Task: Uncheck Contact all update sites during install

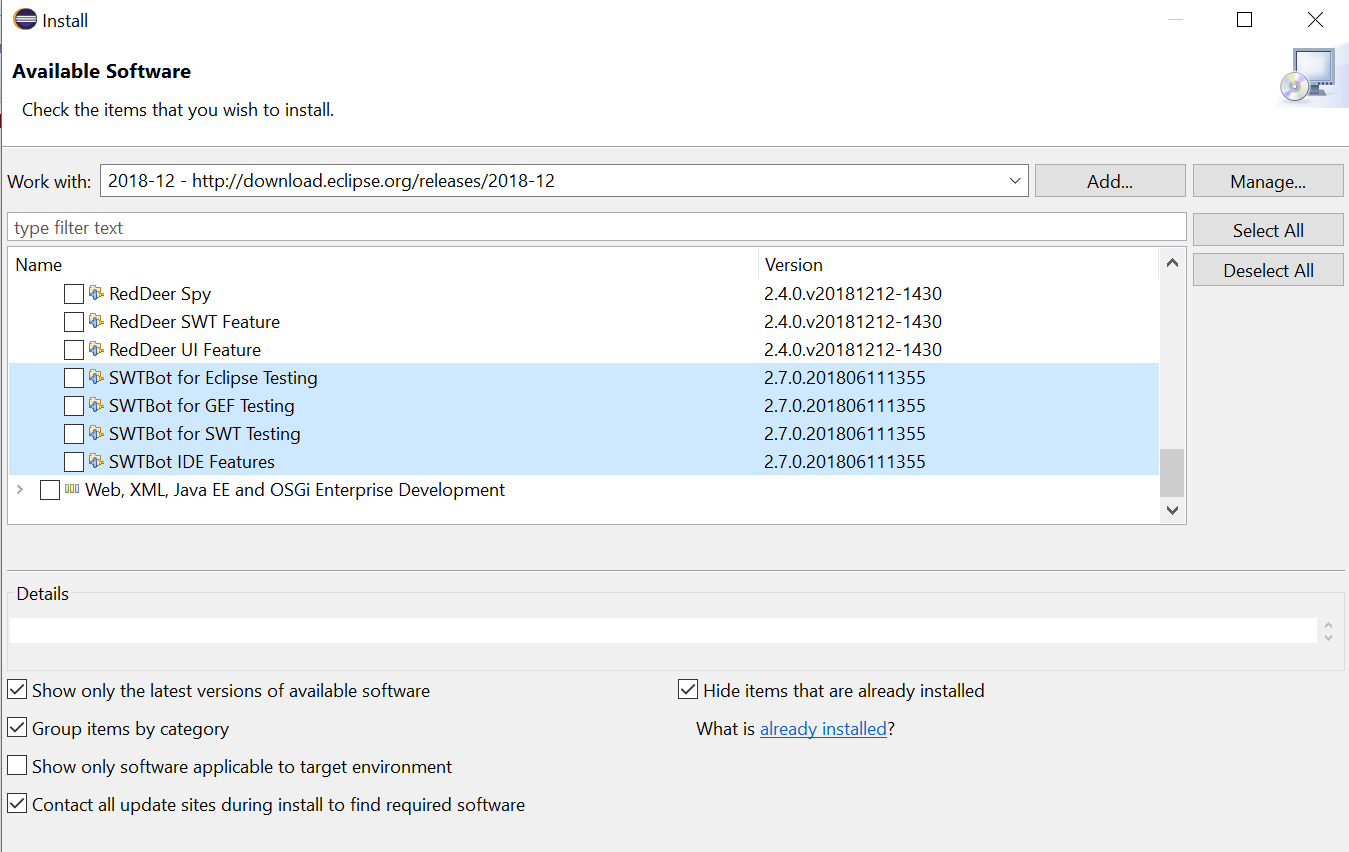Action: [17, 804]
